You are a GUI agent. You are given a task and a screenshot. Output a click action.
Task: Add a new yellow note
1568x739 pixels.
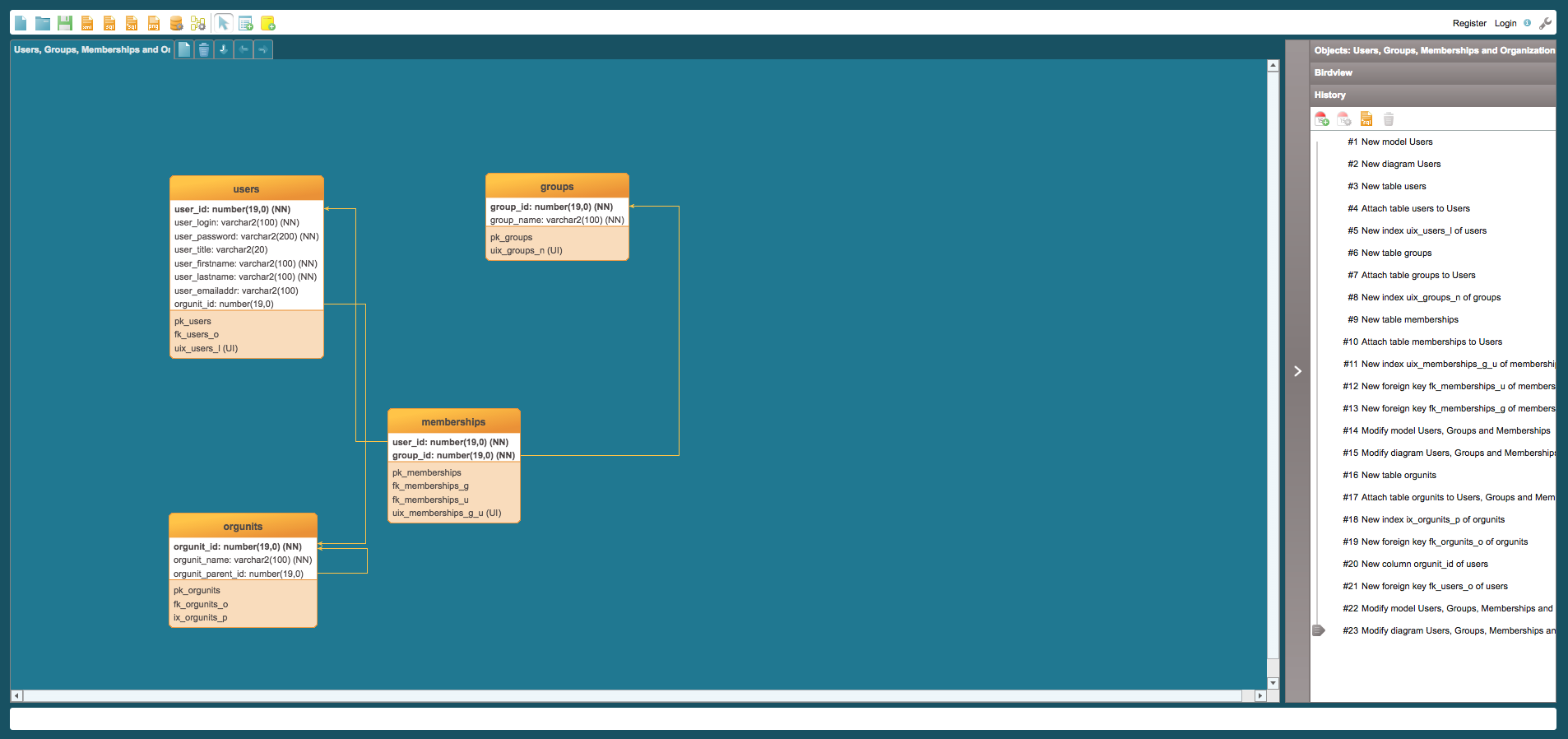click(x=267, y=23)
